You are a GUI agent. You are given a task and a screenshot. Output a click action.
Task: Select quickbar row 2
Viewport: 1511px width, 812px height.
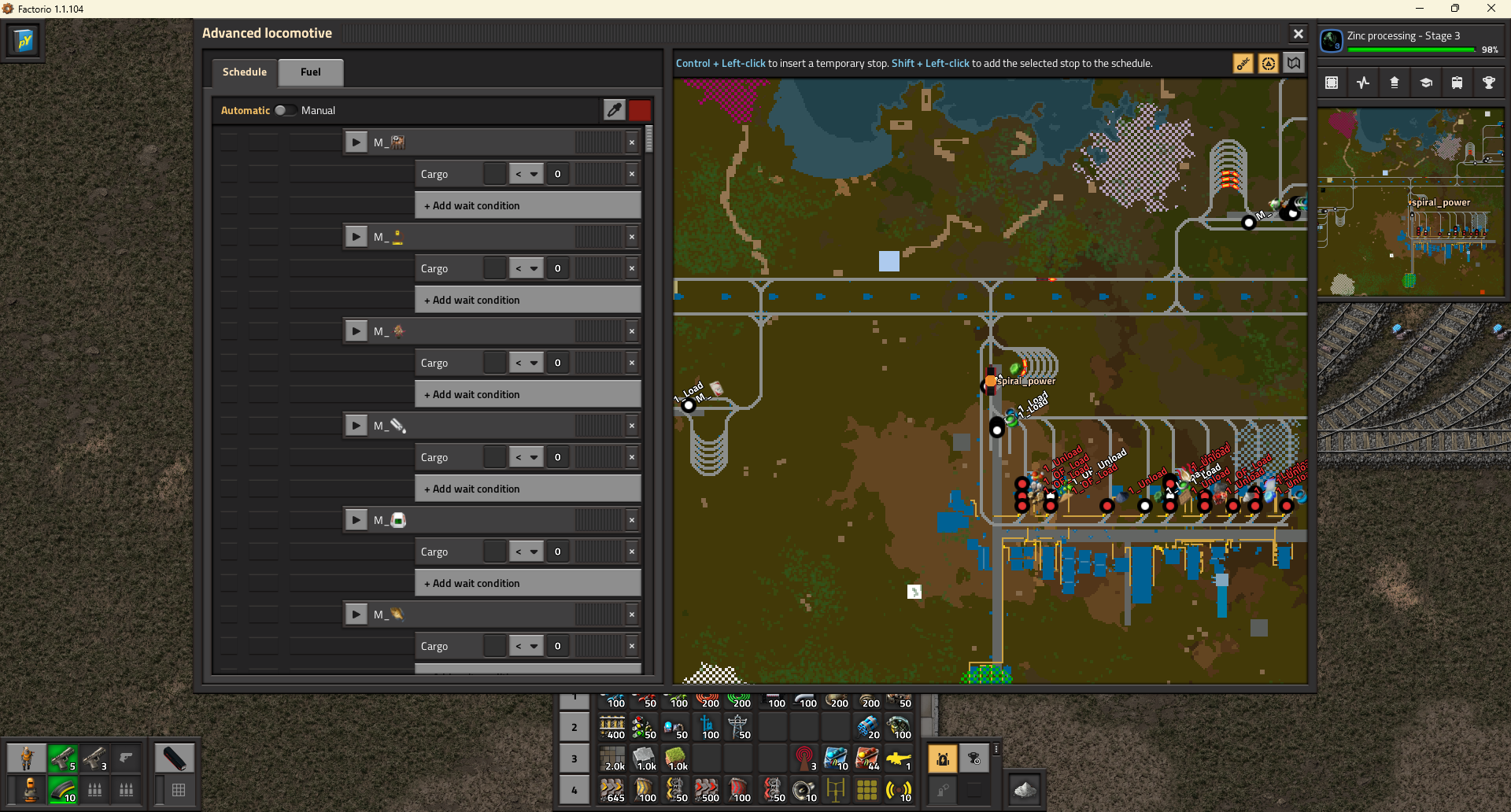(x=574, y=727)
